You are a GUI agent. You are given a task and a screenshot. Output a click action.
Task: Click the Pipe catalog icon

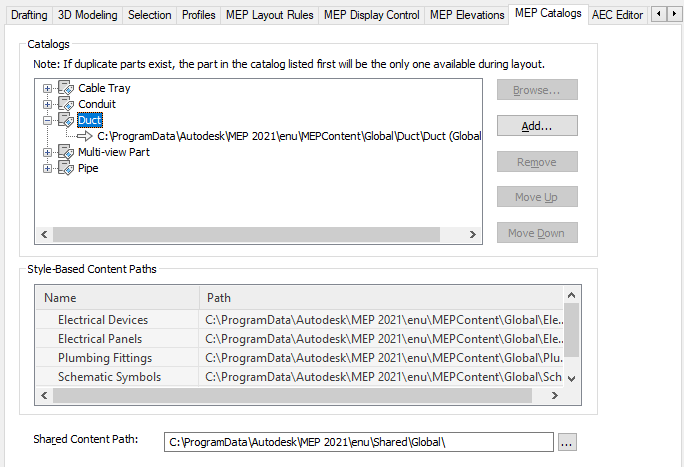[66, 169]
